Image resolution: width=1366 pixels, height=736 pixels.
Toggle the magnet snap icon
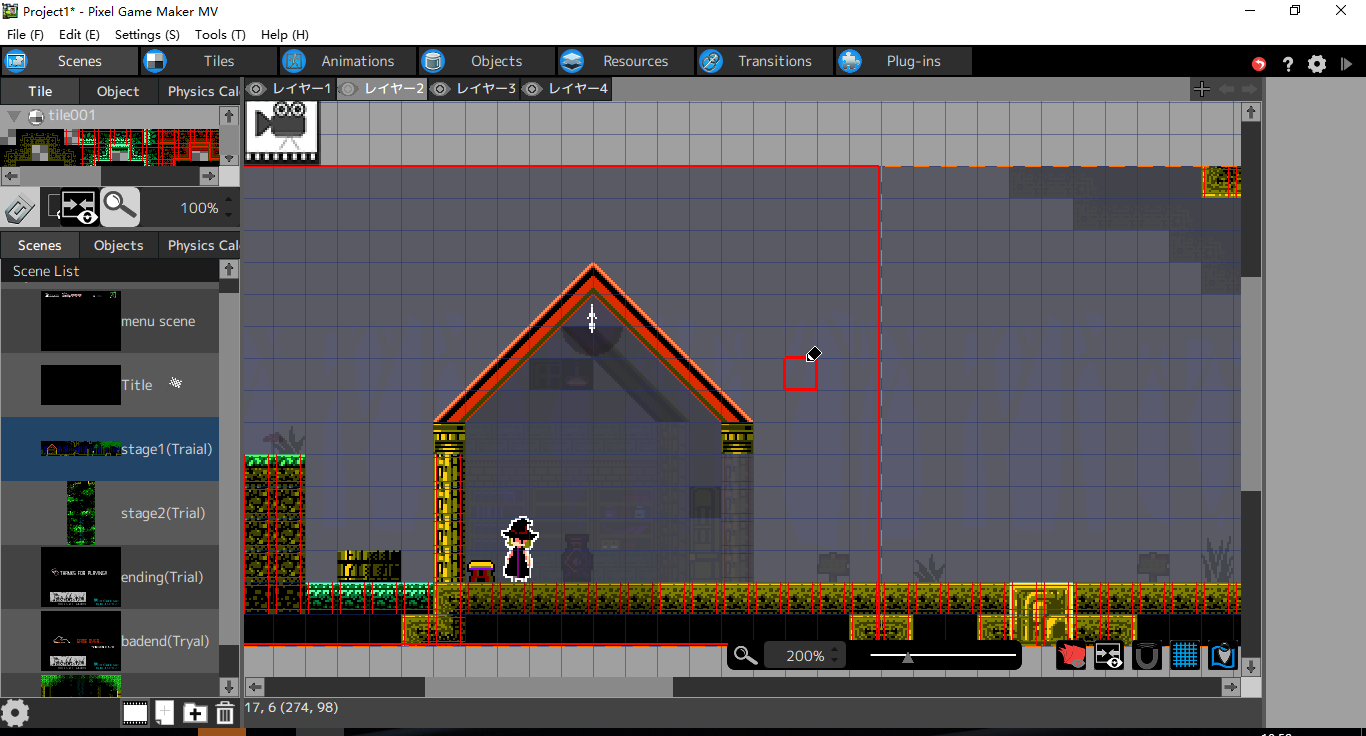tap(1147, 656)
